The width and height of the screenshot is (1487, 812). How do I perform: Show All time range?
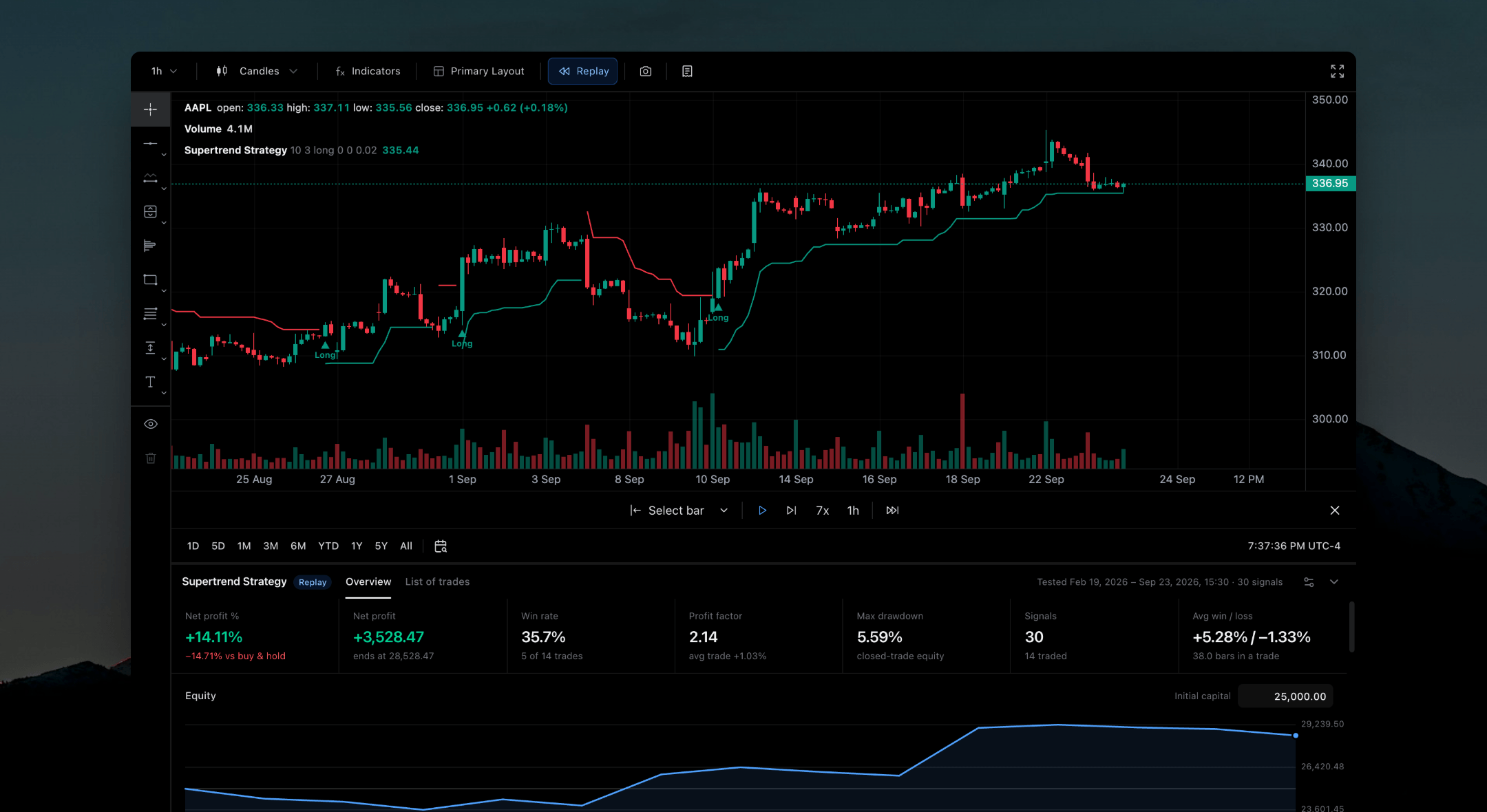point(406,546)
